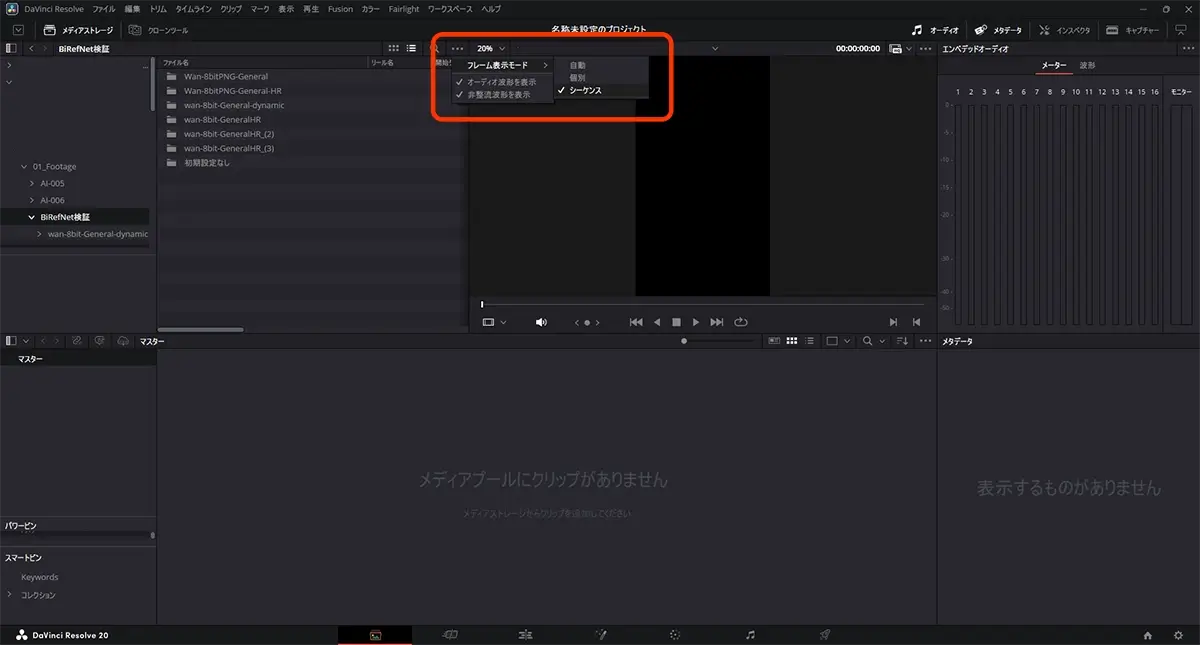The height and width of the screenshot is (645, 1200).
Task: Mute viewer audio with speaker icon
Action: click(x=541, y=321)
